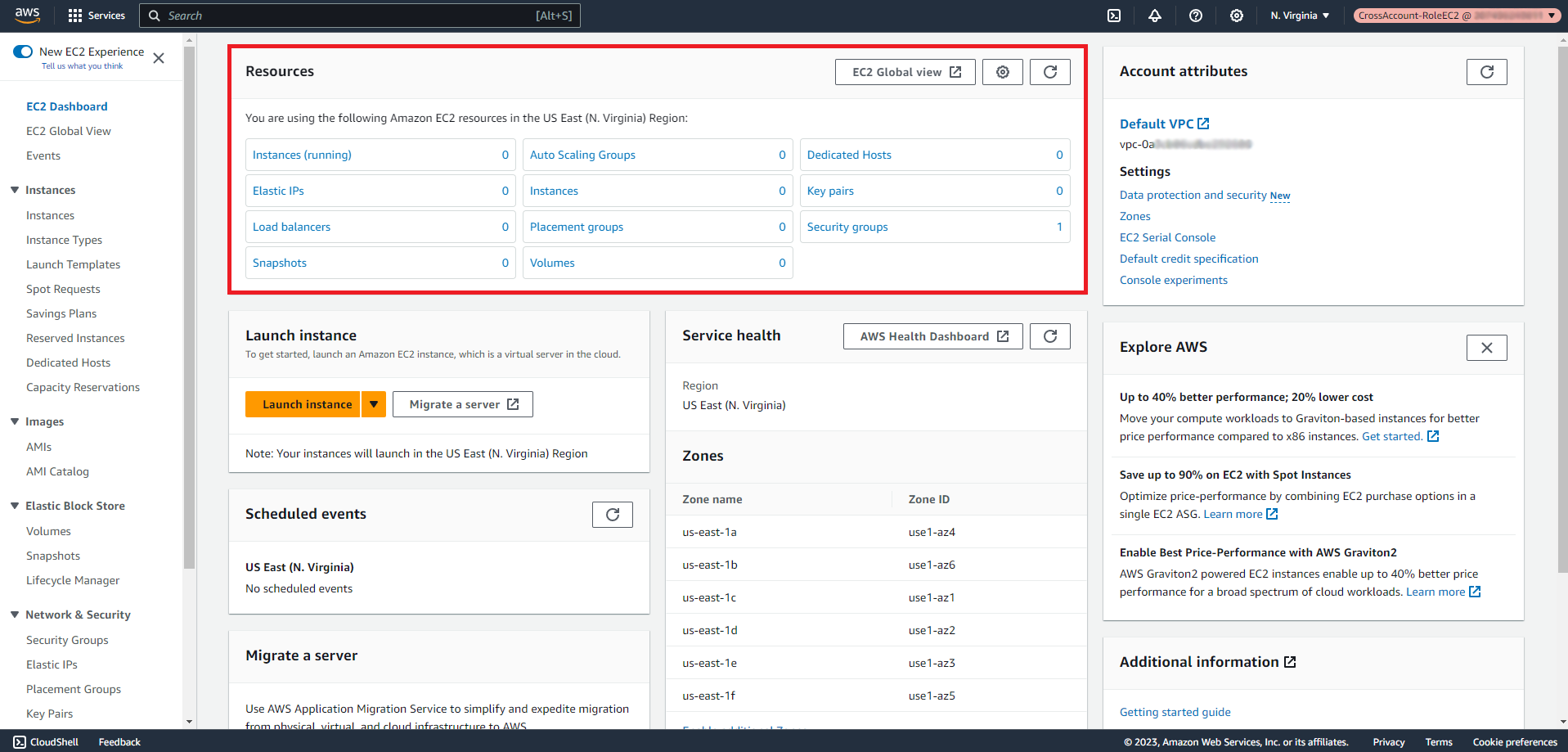The height and width of the screenshot is (752, 1568).
Task: Open Resources panel settings gear
Action: 1002,72
